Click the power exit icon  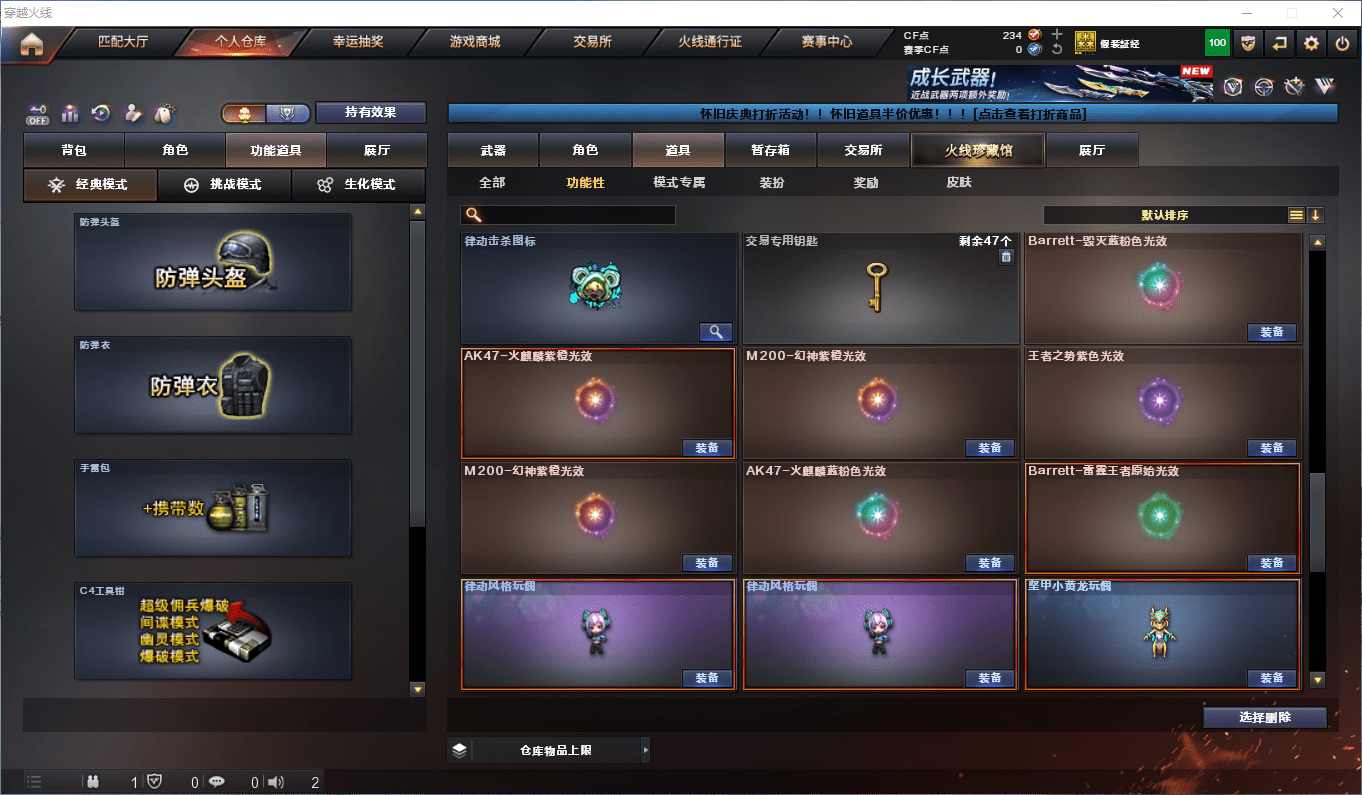1342,44
